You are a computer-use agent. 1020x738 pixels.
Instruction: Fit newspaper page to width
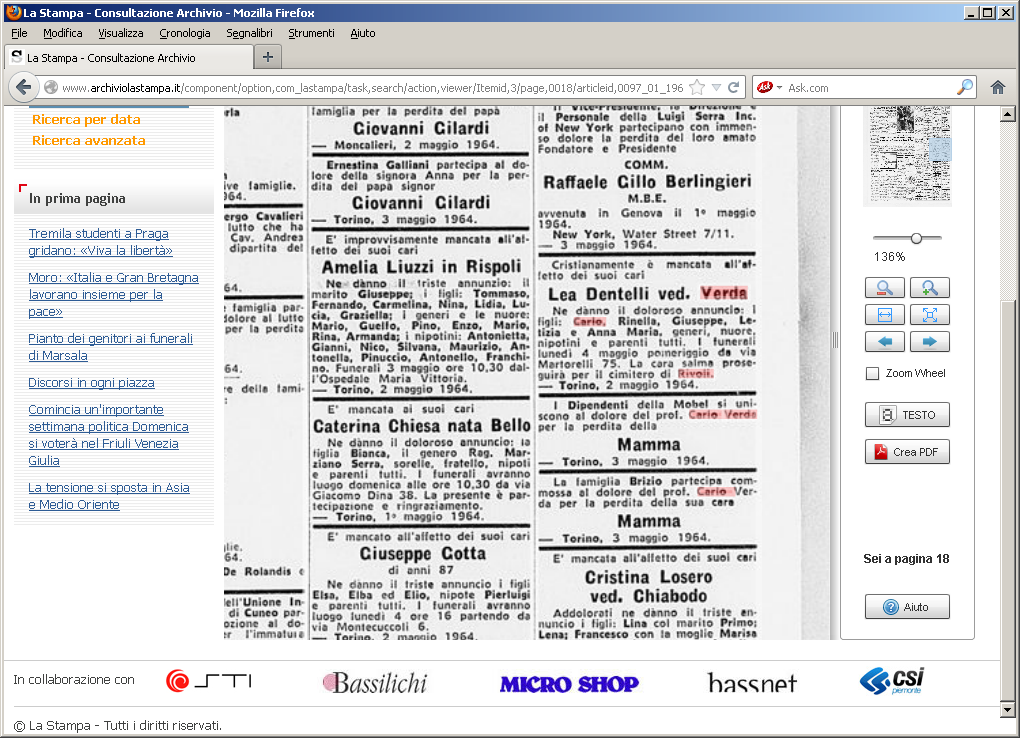(885, 315)
